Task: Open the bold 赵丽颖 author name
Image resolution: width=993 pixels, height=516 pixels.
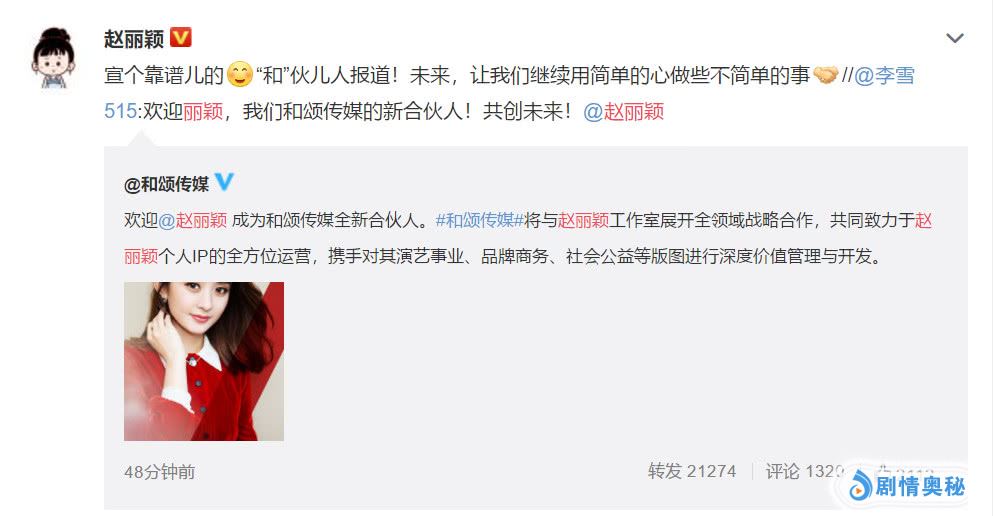Action: coord(134,39)
